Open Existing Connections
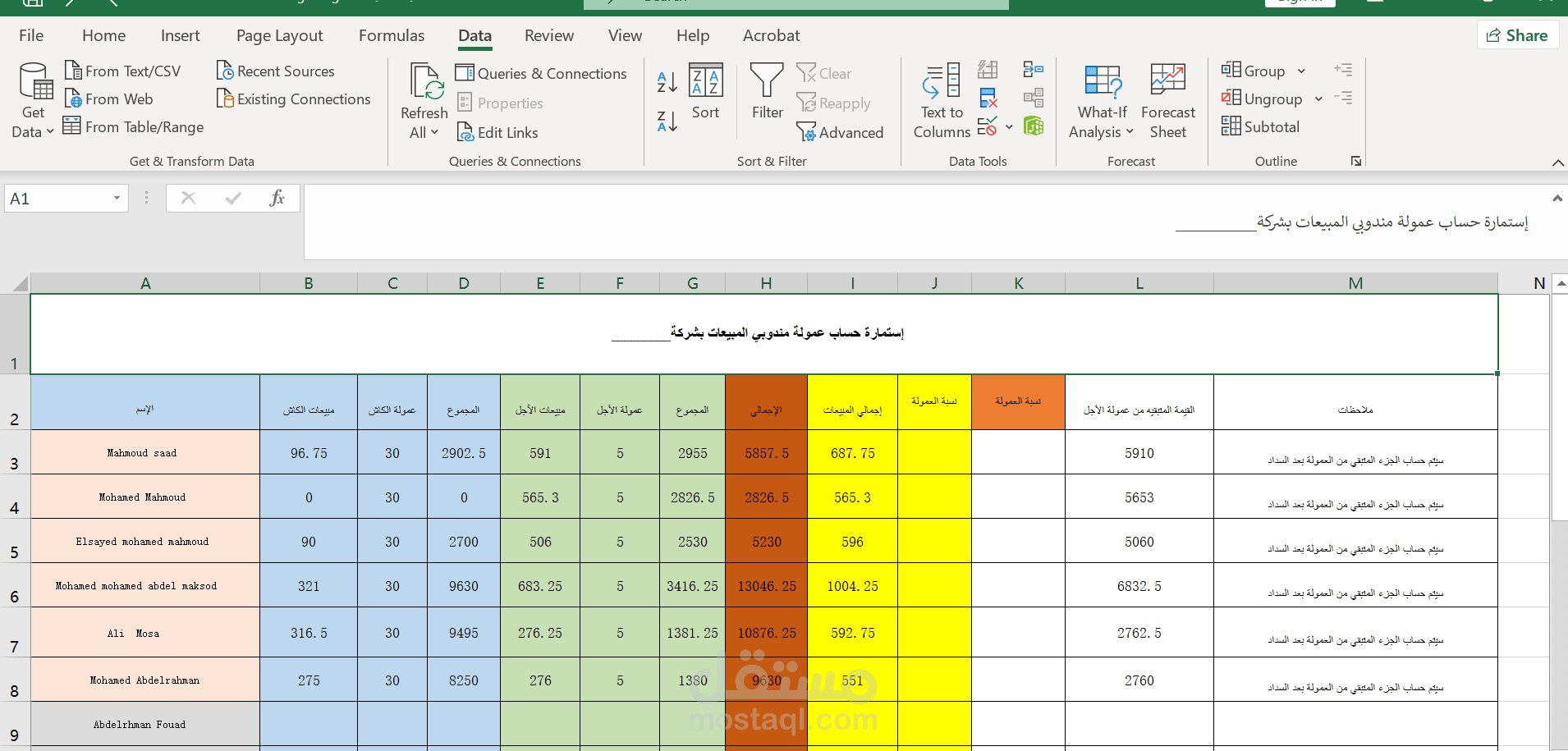Viewport: 1568px width, 751px height. [294, 98]
